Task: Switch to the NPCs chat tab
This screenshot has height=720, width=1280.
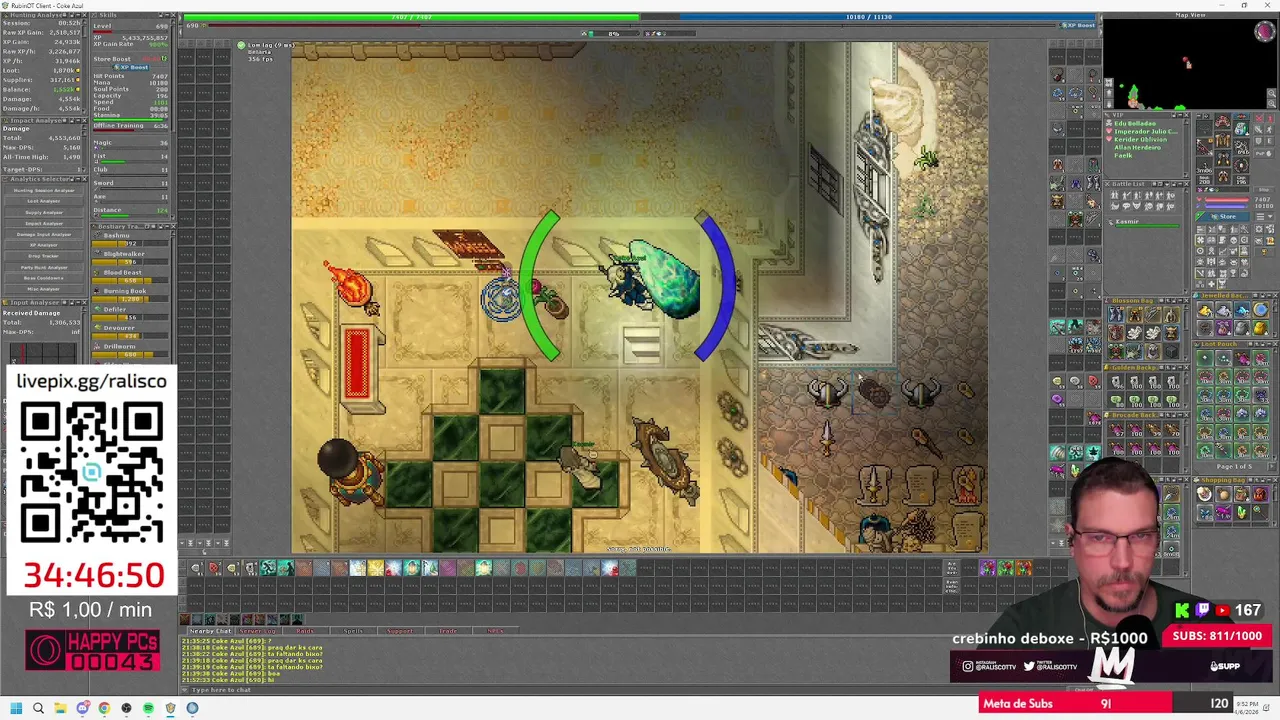Action: (x=495, y=631)
